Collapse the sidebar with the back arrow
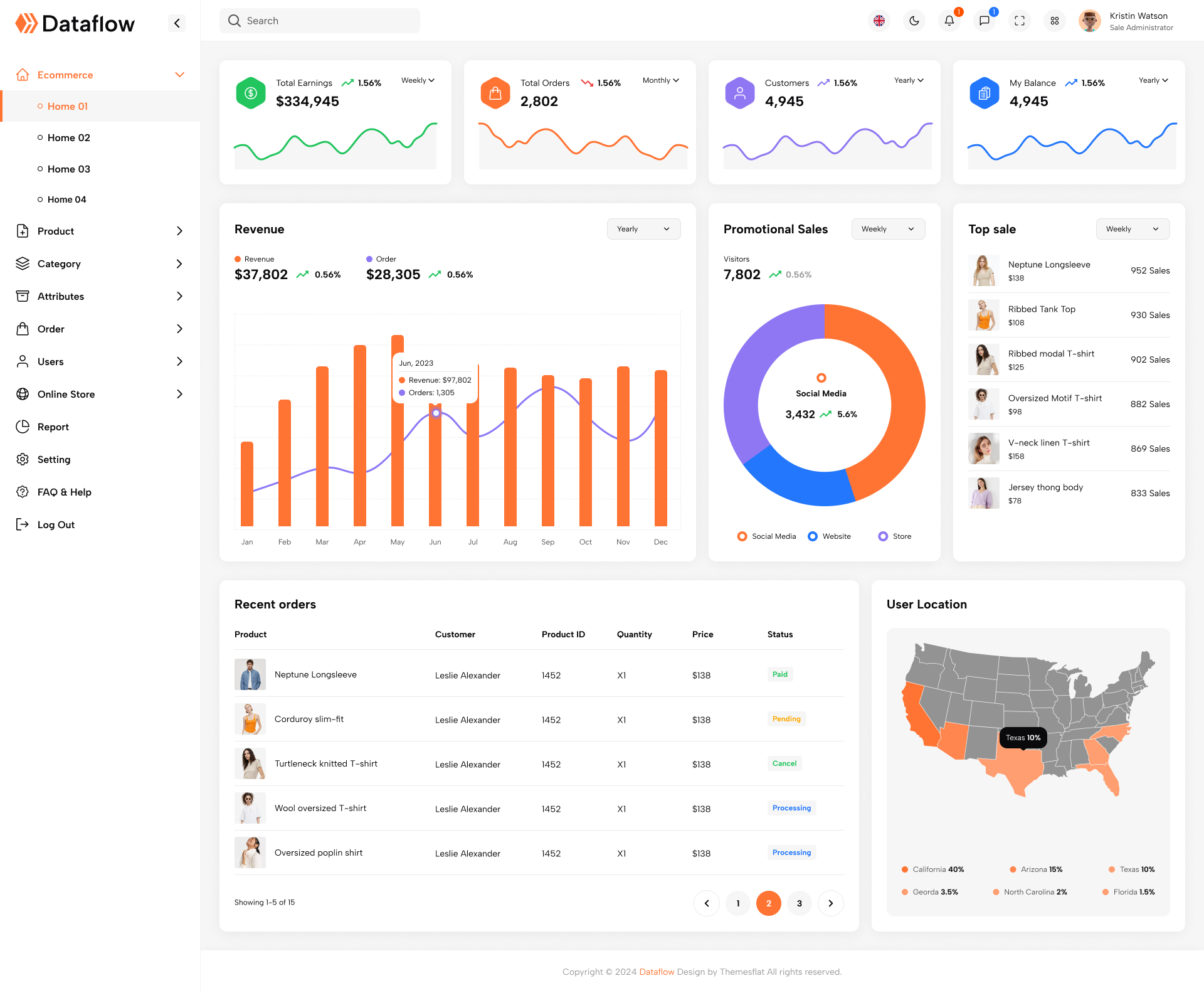The image size is (1204, 993). pos(176,23)
